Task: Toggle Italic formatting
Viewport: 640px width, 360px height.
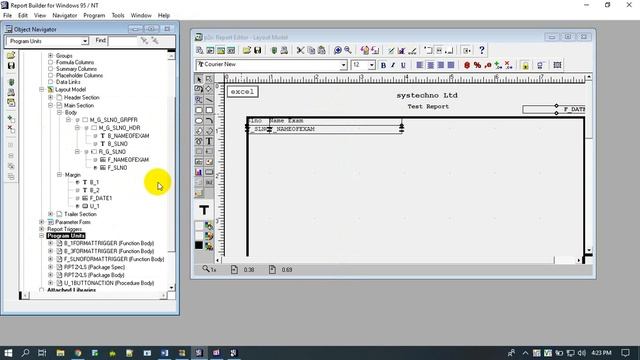Action: [393, 65]
